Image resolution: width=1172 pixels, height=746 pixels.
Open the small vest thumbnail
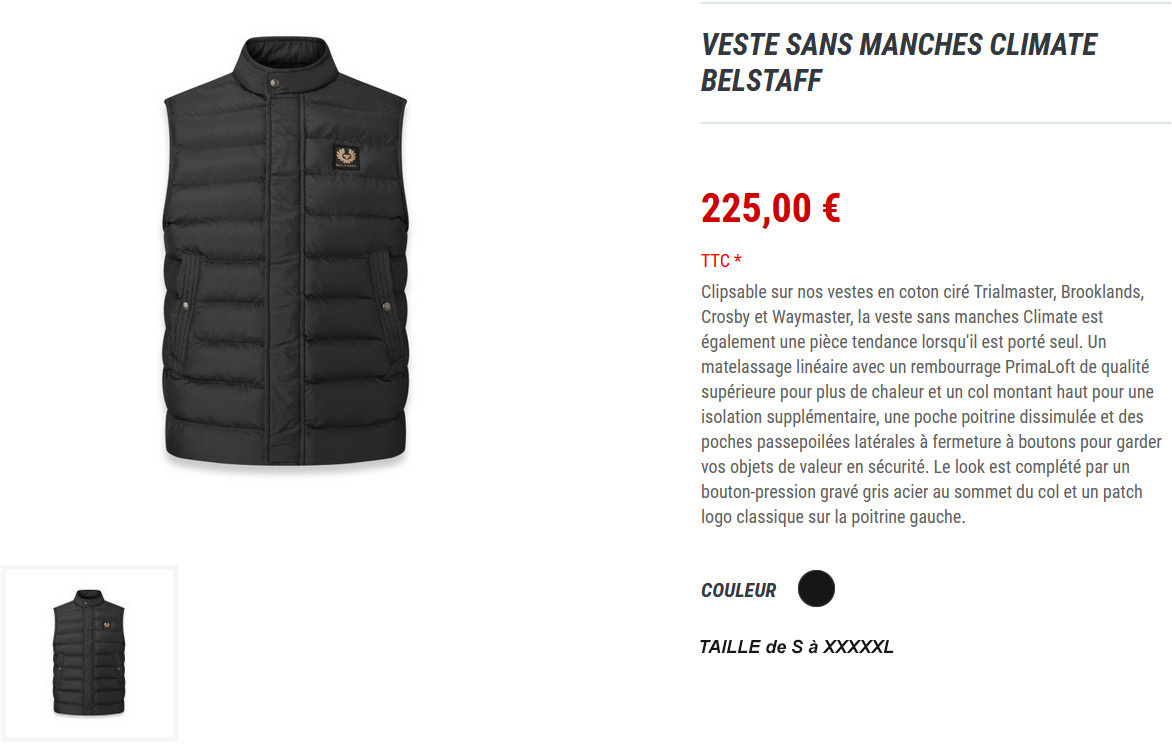click(90, 653)
